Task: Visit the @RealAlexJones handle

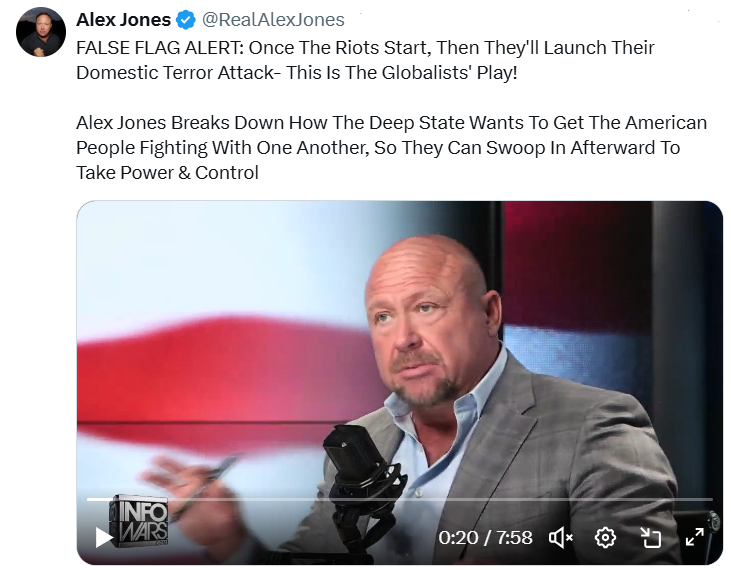Action: coord(273,20)
